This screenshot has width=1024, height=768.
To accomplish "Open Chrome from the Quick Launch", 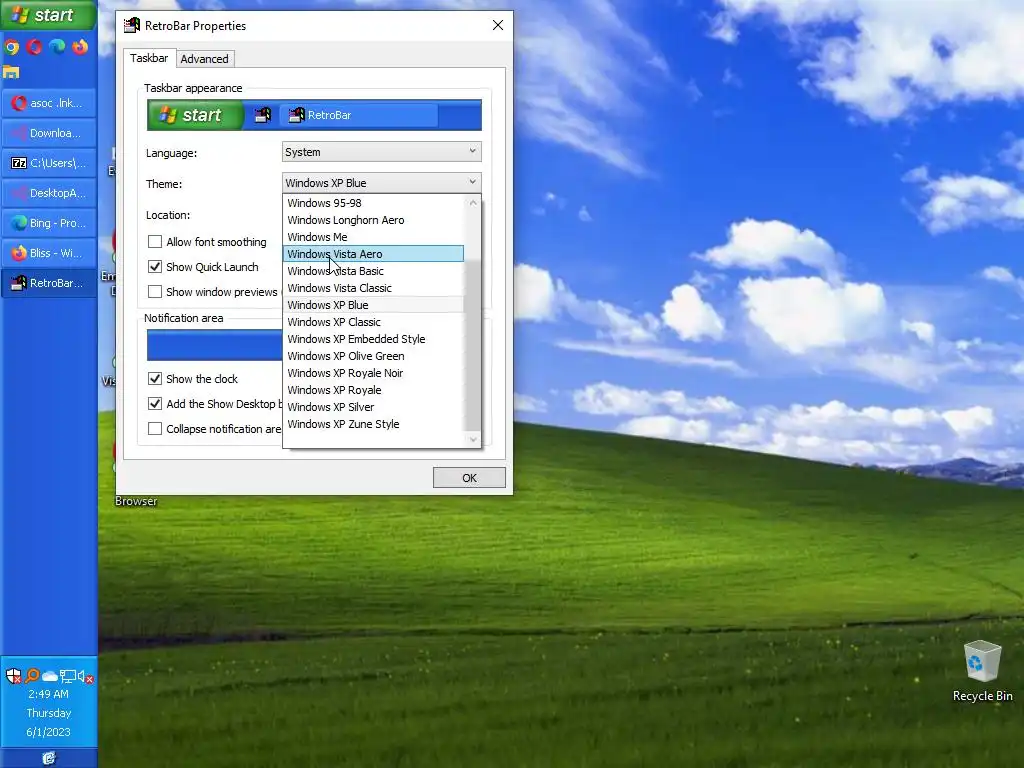I will point(12,47).
